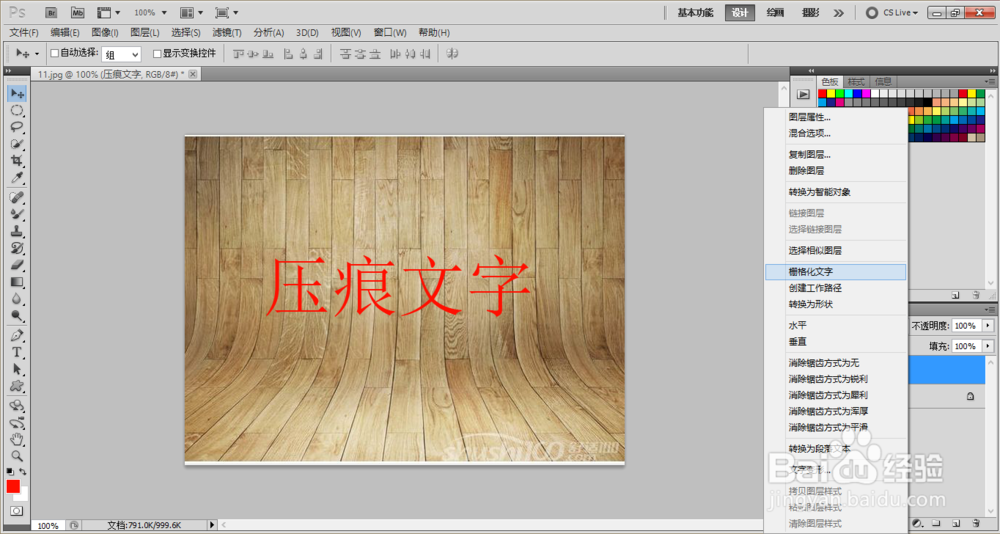Screen dimensions: 1000x534
Task: Select the Lasso tool
Action: pyautogui.click(x=17, y=127)
